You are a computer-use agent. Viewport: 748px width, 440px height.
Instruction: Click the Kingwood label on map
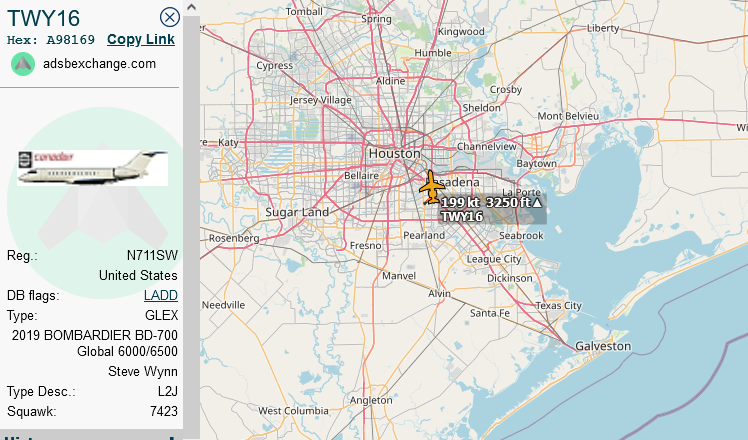click(x=461, y=31)
